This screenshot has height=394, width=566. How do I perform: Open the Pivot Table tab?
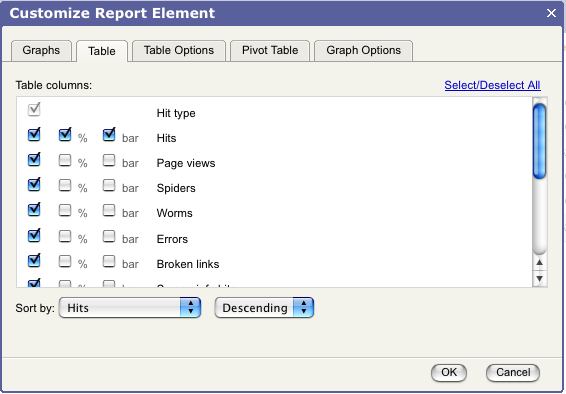[x=270, y=51]
